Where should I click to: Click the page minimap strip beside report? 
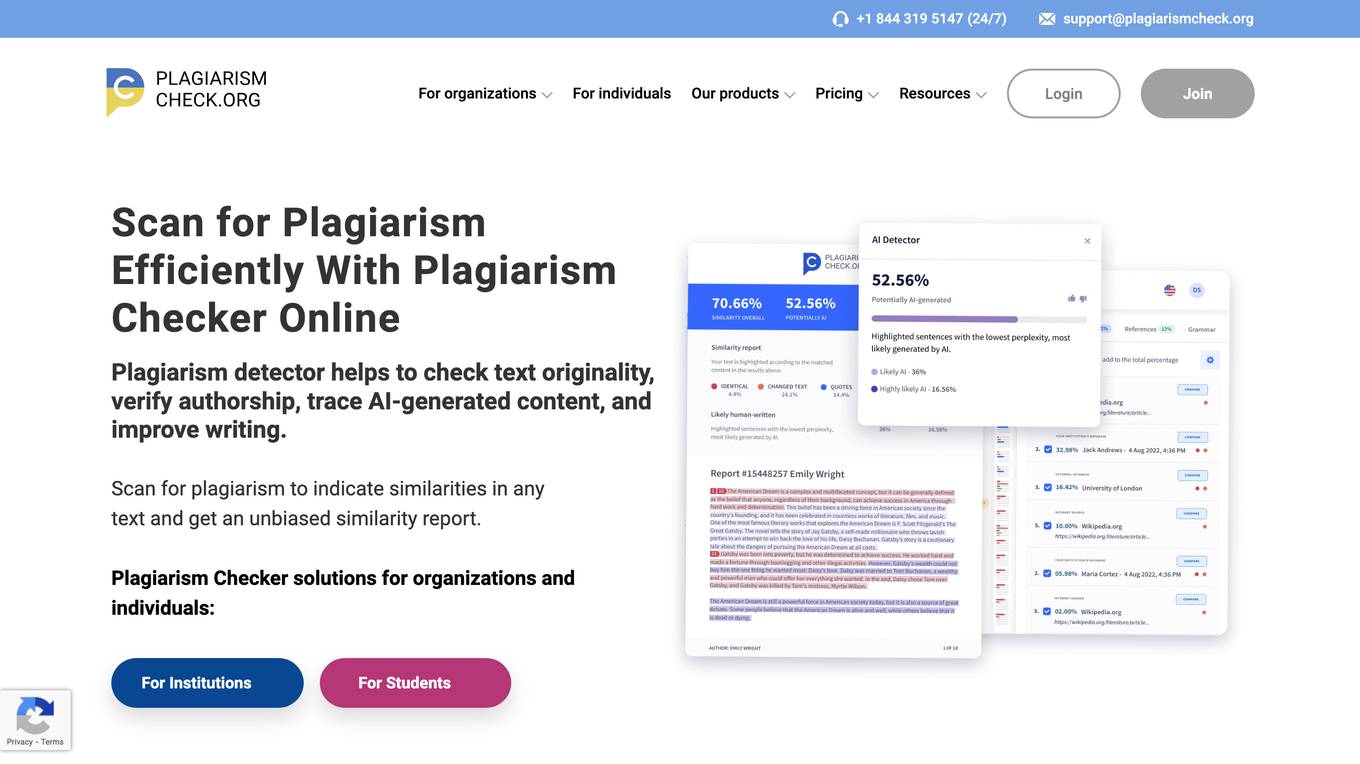[1003, 530]
